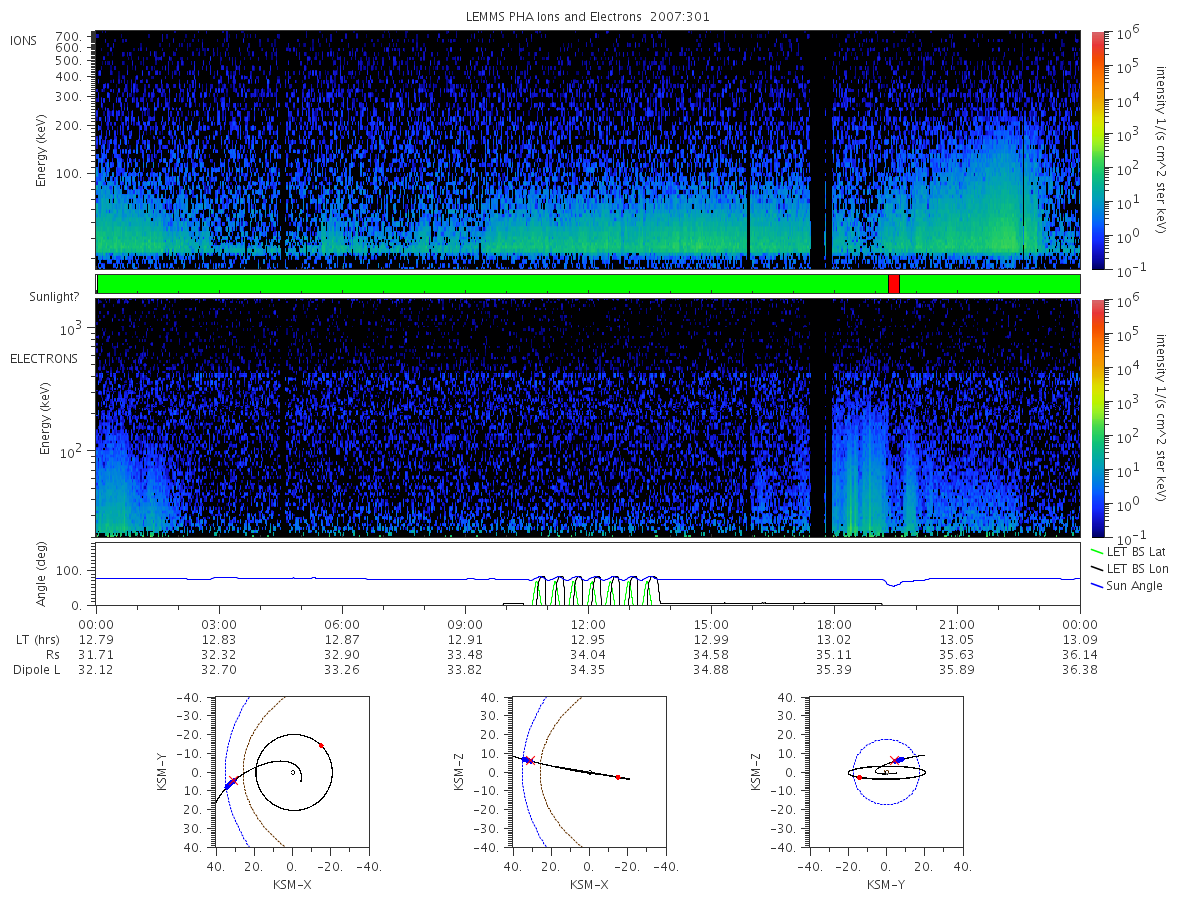Click the ELECTRONS panel label
This screenshot has height=900, width=1200.
(43, 358)
